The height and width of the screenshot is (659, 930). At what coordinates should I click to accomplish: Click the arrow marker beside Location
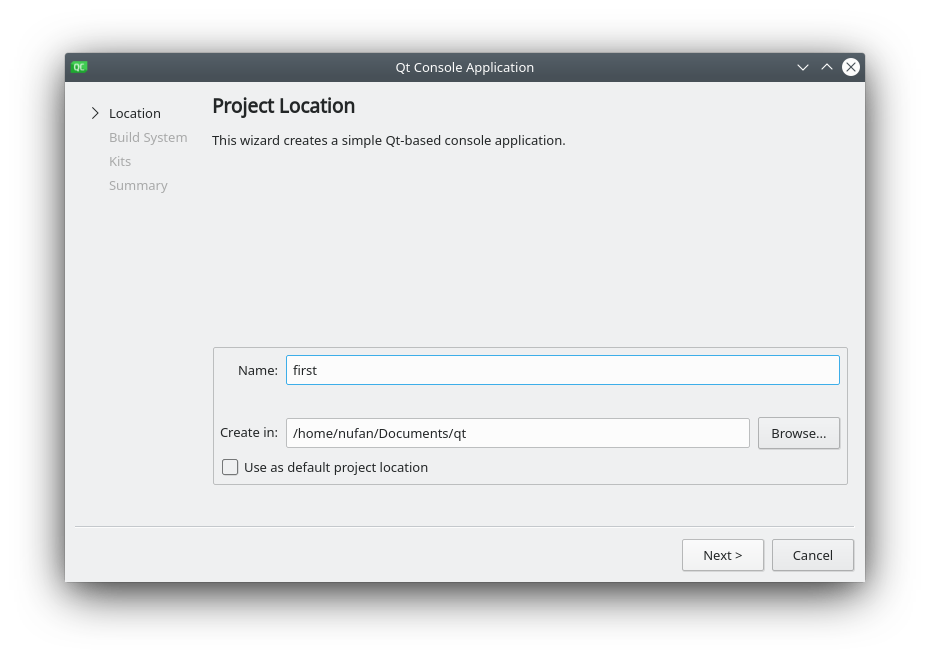(95, 113)
